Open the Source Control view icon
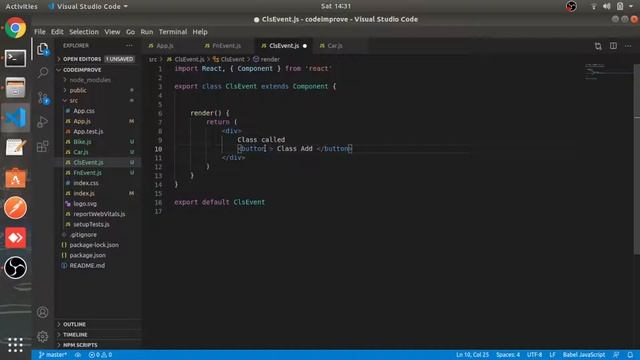 pos(43,98)
